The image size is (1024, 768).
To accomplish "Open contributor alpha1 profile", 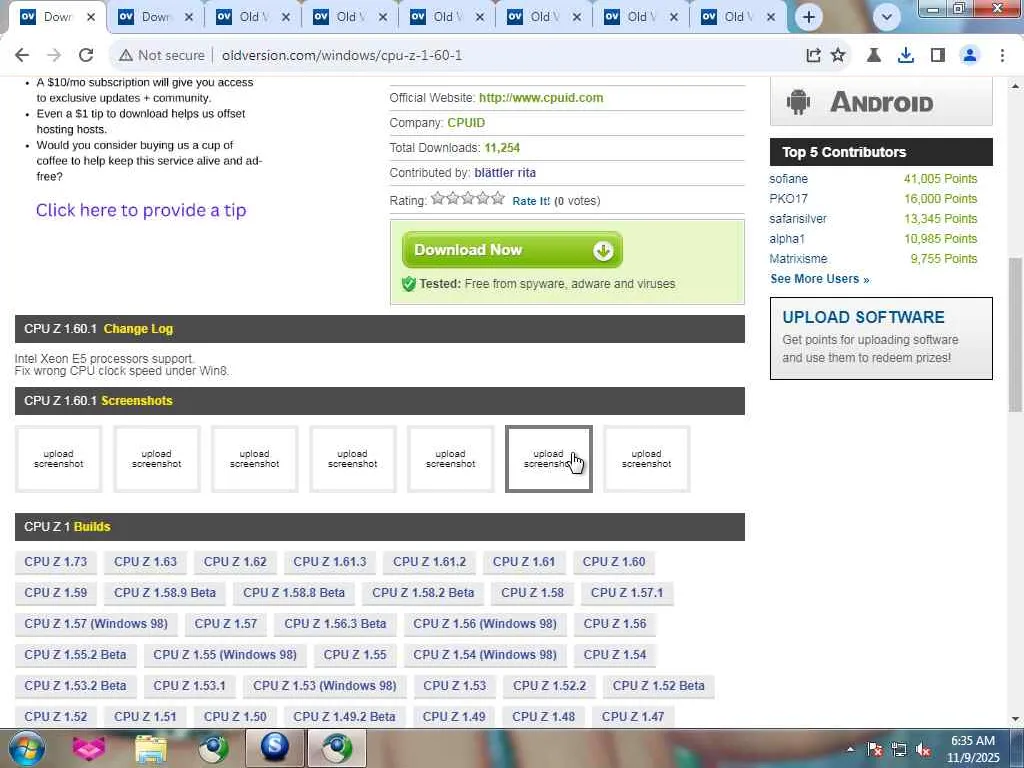I will pos(787,239).
